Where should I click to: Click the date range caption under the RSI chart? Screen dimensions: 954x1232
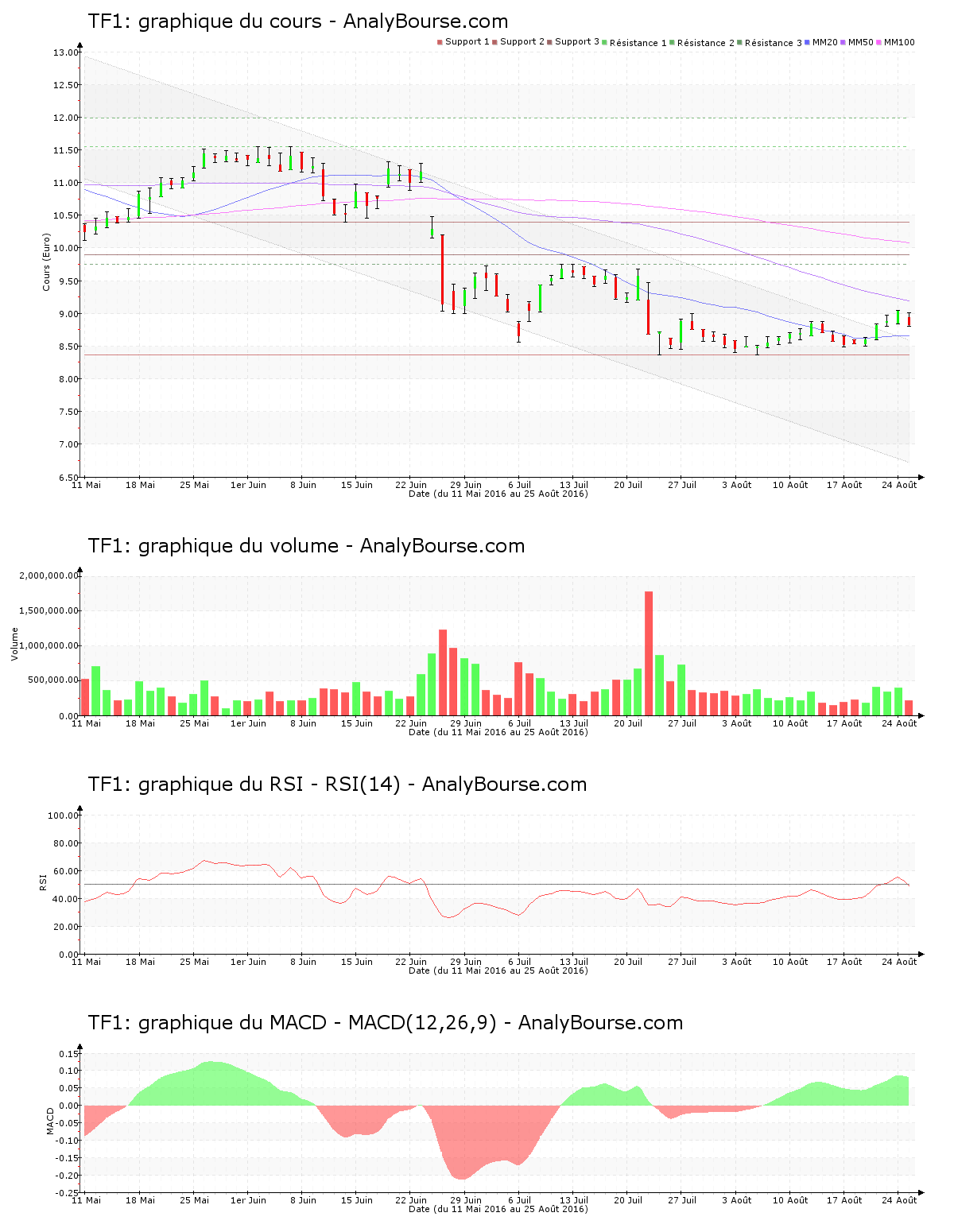coord(498,970)
